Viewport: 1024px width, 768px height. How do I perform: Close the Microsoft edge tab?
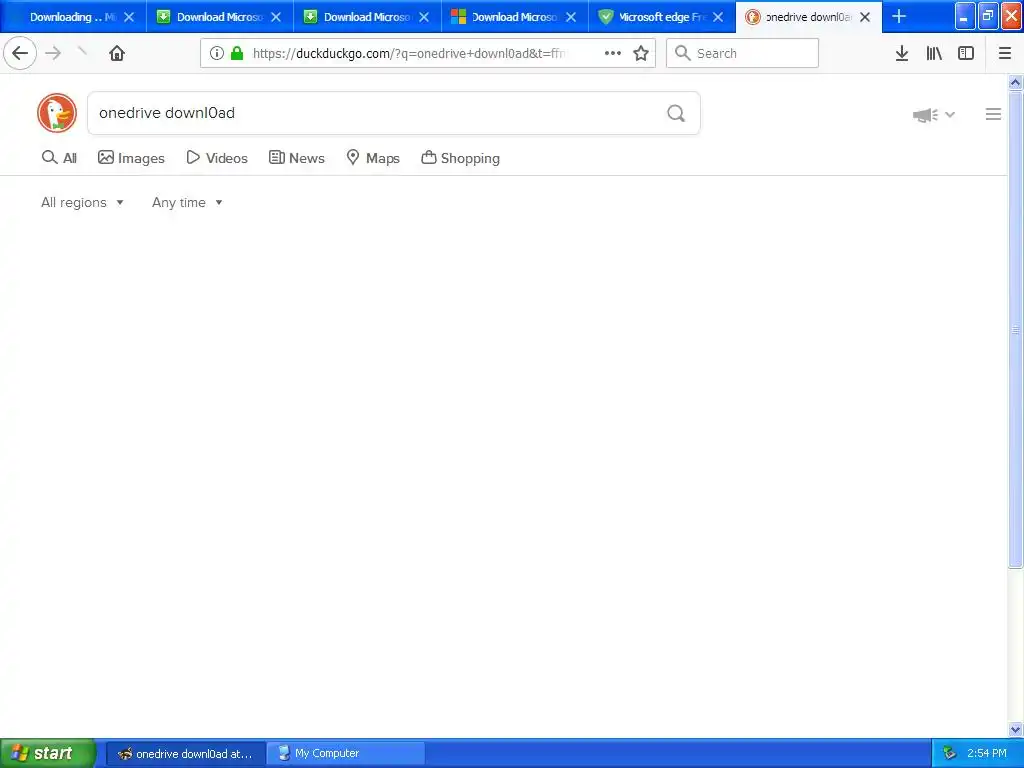point(718,17)
